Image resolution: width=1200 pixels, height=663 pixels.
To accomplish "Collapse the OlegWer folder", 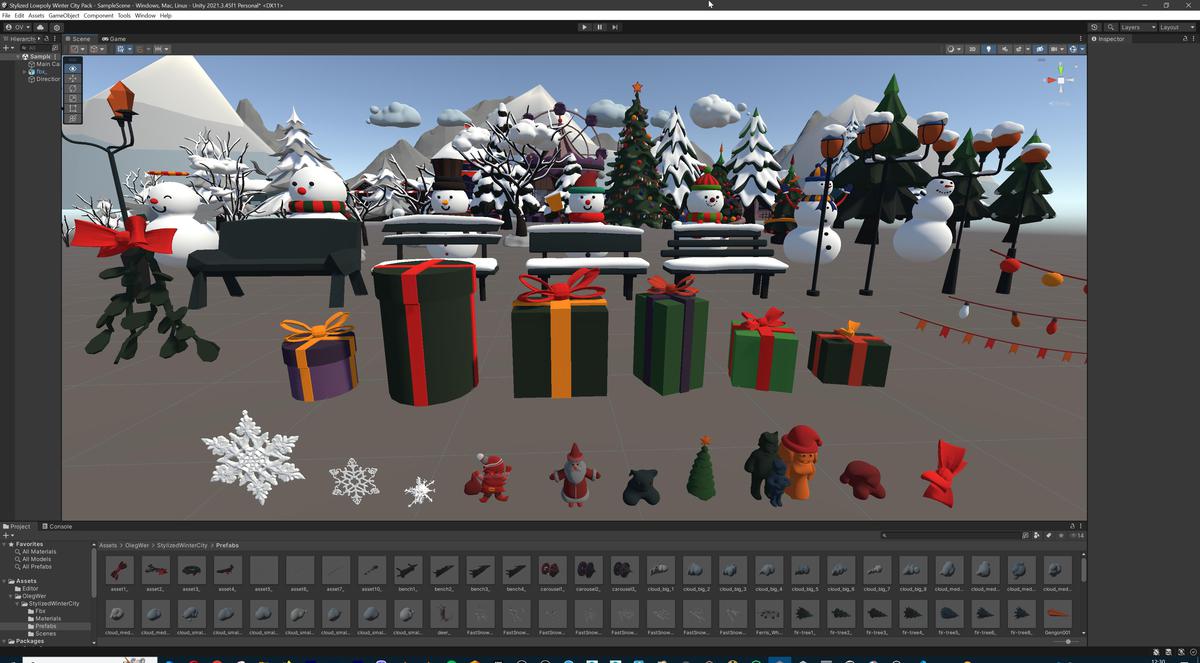I will click(x=11, y=596).
